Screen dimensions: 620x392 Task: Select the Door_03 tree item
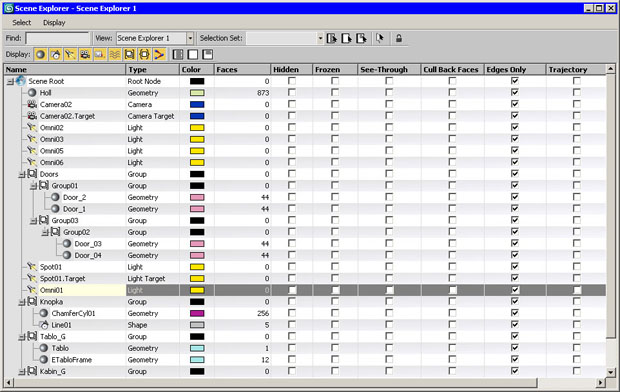[x=88, y=244]
